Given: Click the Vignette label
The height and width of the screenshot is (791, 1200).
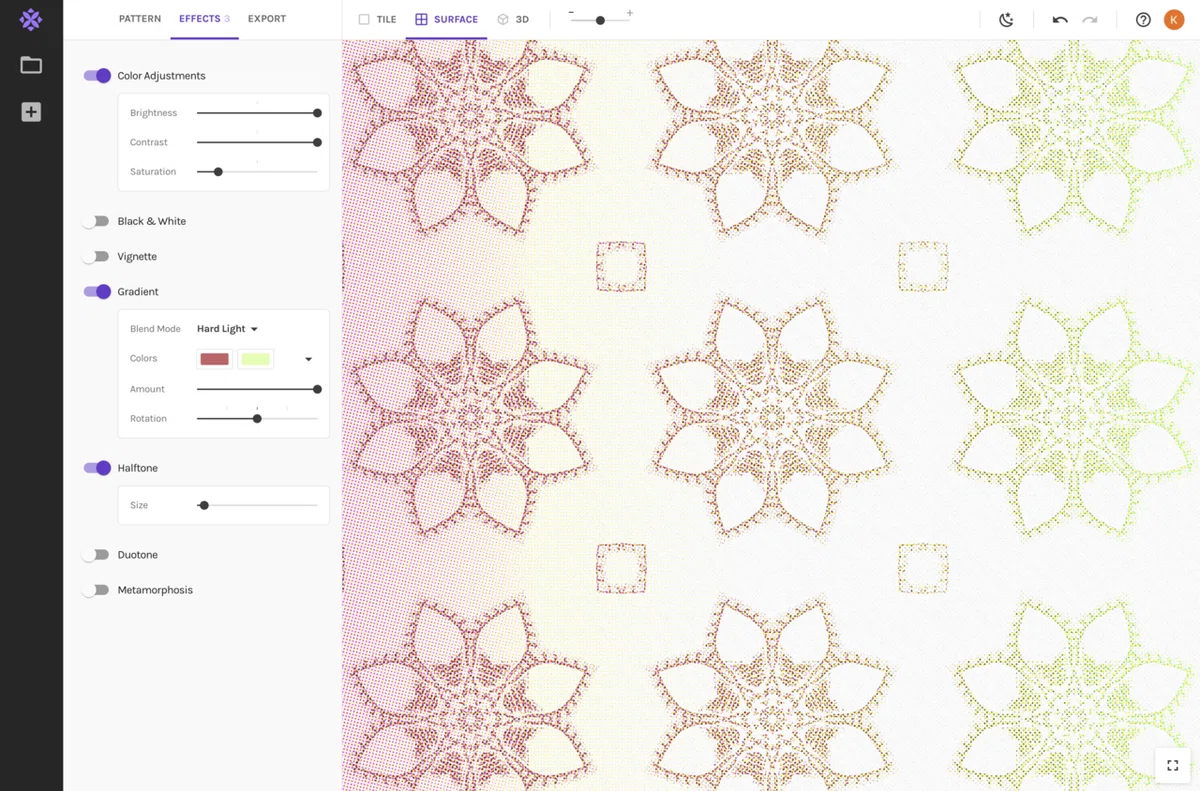Looking at the screenshot, I should pos(137,257).
